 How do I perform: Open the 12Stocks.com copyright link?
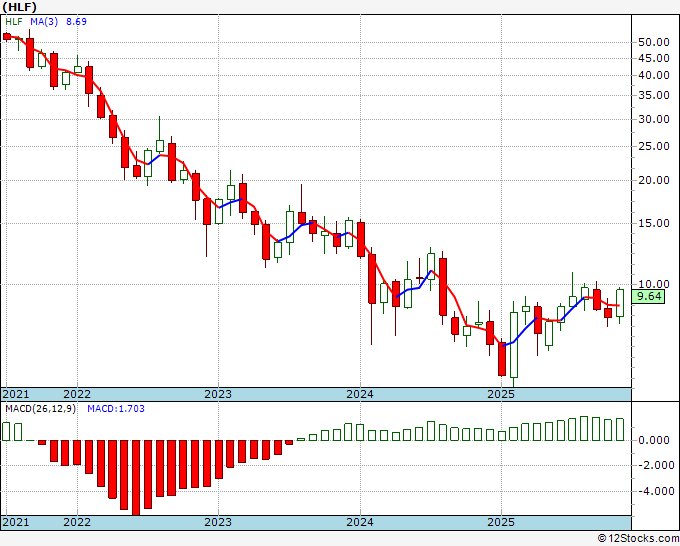pos(638,539)
